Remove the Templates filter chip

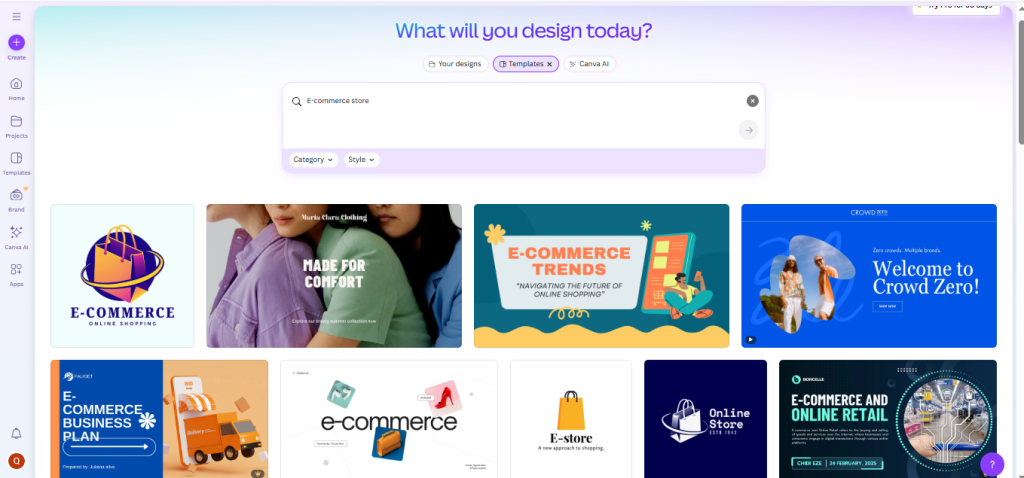549,64
